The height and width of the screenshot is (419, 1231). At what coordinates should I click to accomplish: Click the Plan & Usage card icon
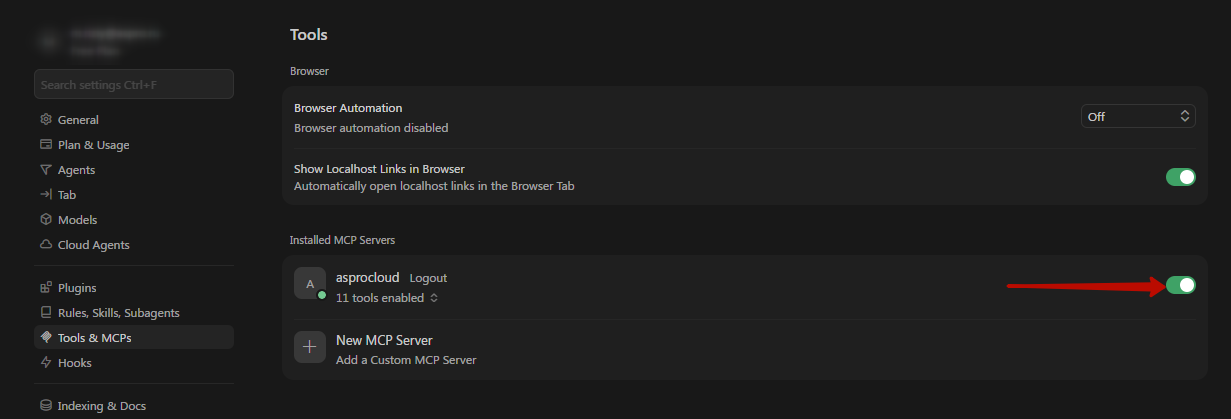tap(46, 145)
